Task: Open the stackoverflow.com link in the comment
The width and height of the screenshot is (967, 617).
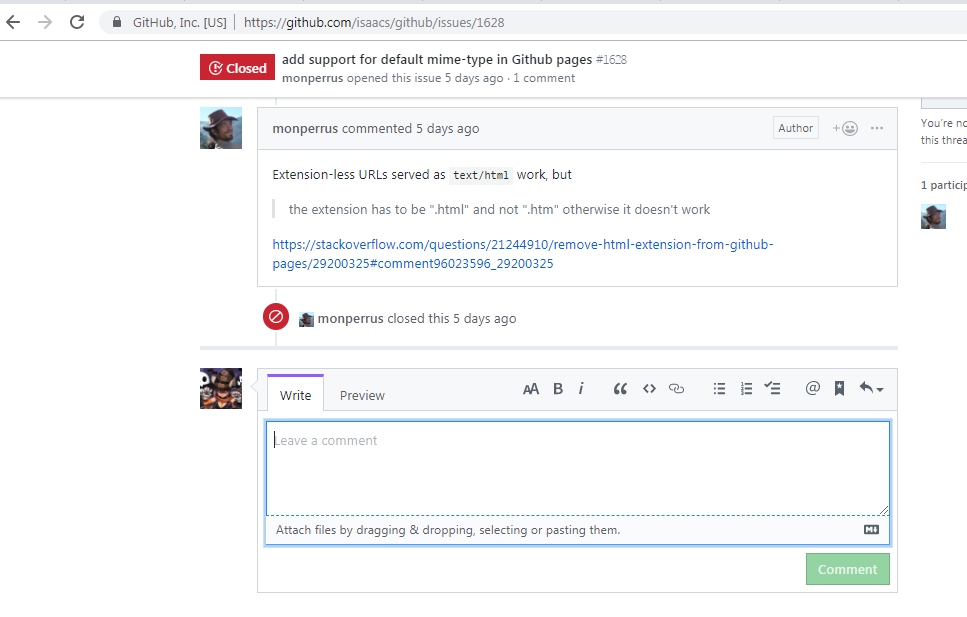Action: 522,254
